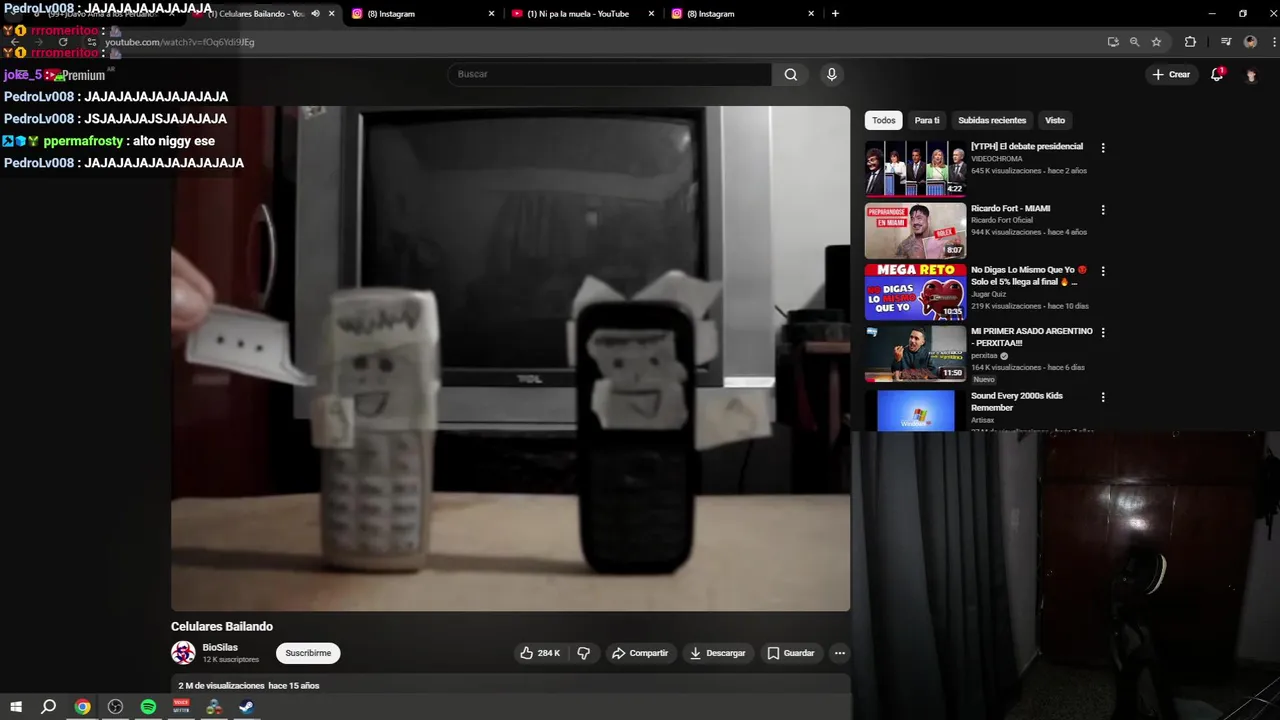Viewport: 1280px width, 720px height.
Task: Click the YouTube search magnifier button
Action: [x=791, y=74]
